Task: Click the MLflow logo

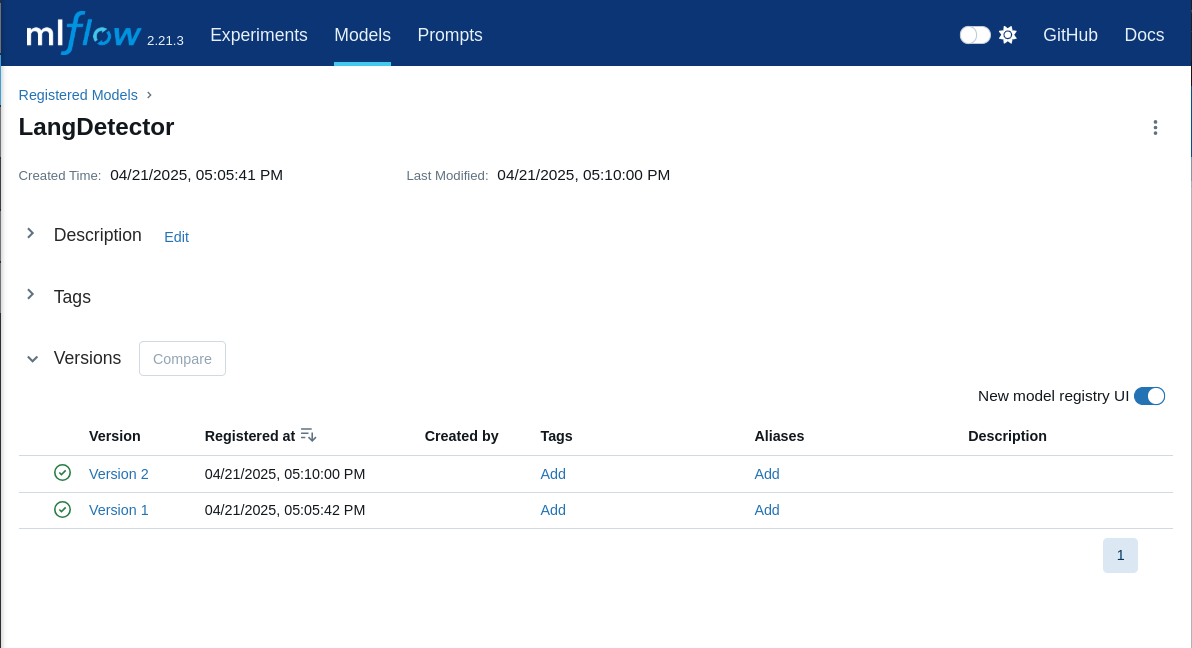Action: coord(83,34)
